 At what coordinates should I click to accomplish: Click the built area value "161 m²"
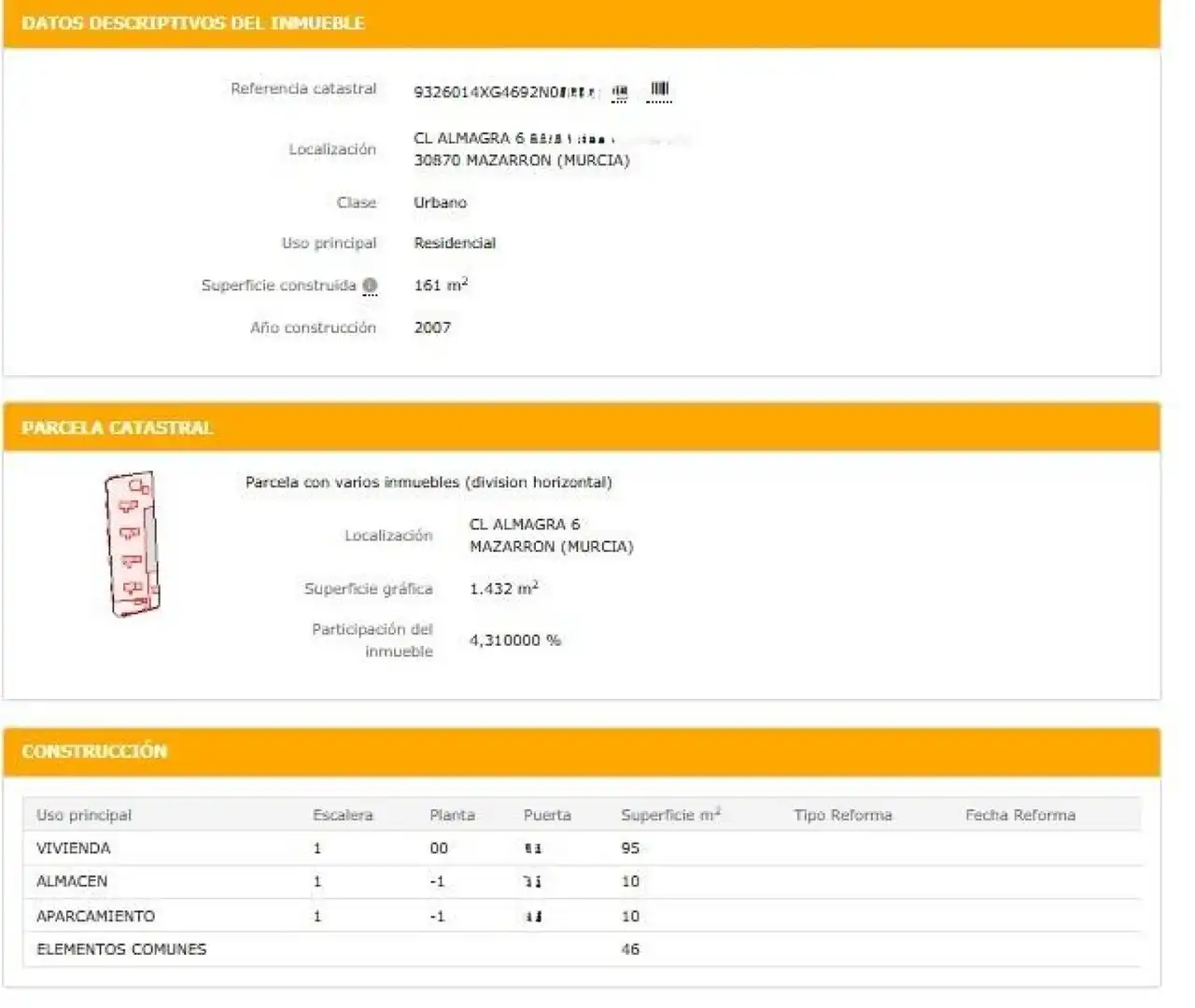coord(441,285)
